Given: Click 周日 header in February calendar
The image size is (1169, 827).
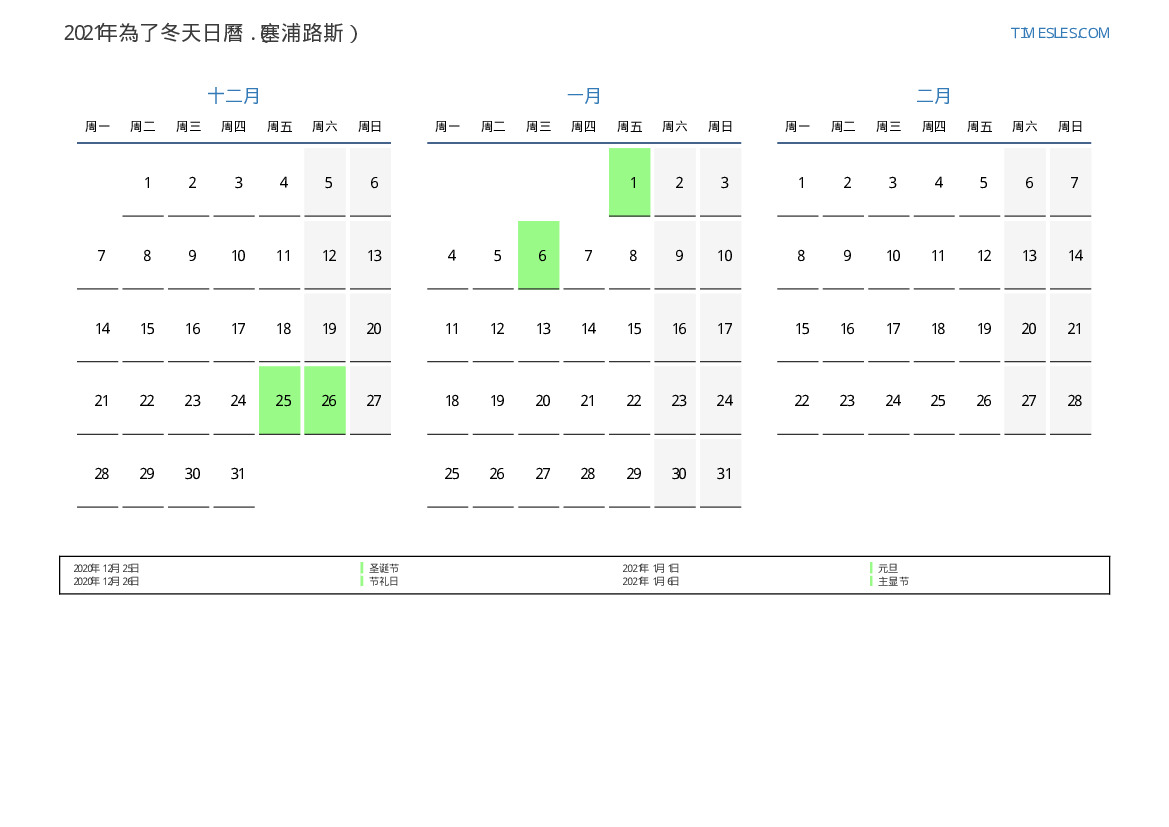Looking at the screenshot, I should click(x=1070, y=126).
